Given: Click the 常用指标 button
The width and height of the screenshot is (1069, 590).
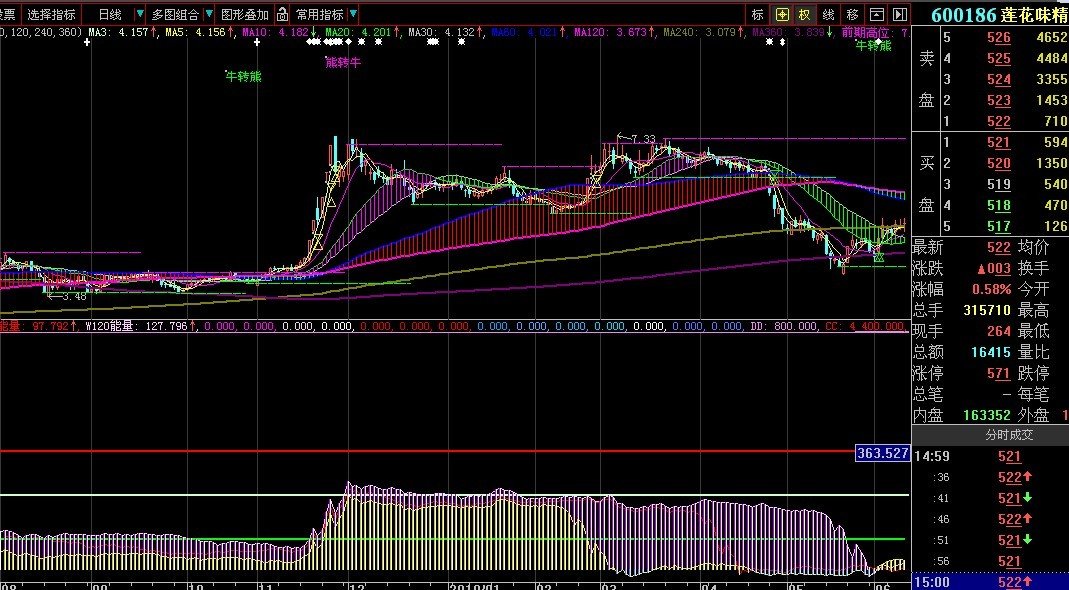Looking at the screenshot, I should [319, 15].
